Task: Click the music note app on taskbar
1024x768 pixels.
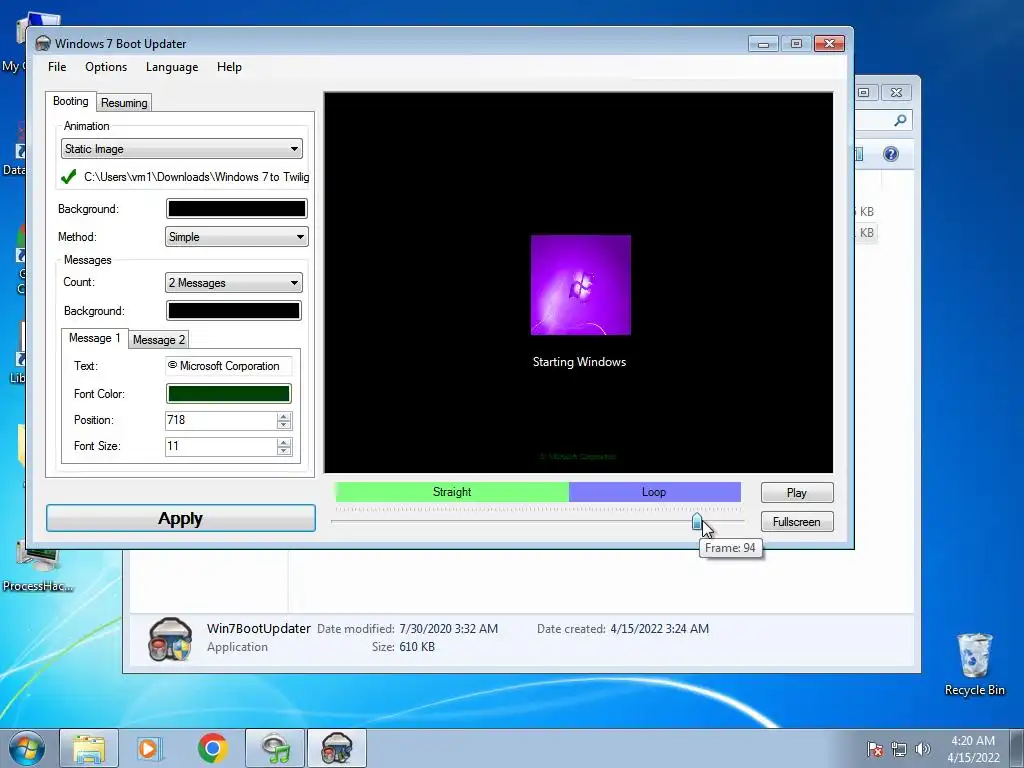Action: 275,748
